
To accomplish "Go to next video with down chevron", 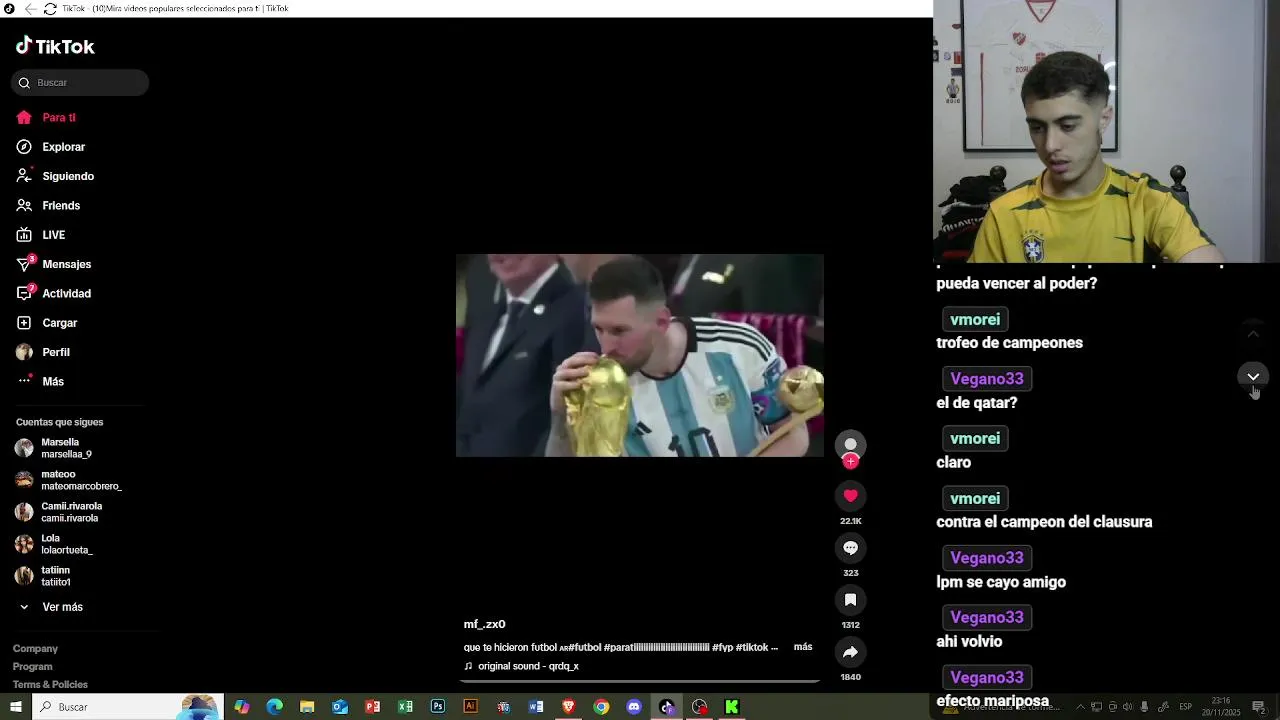I will 1253,377.
